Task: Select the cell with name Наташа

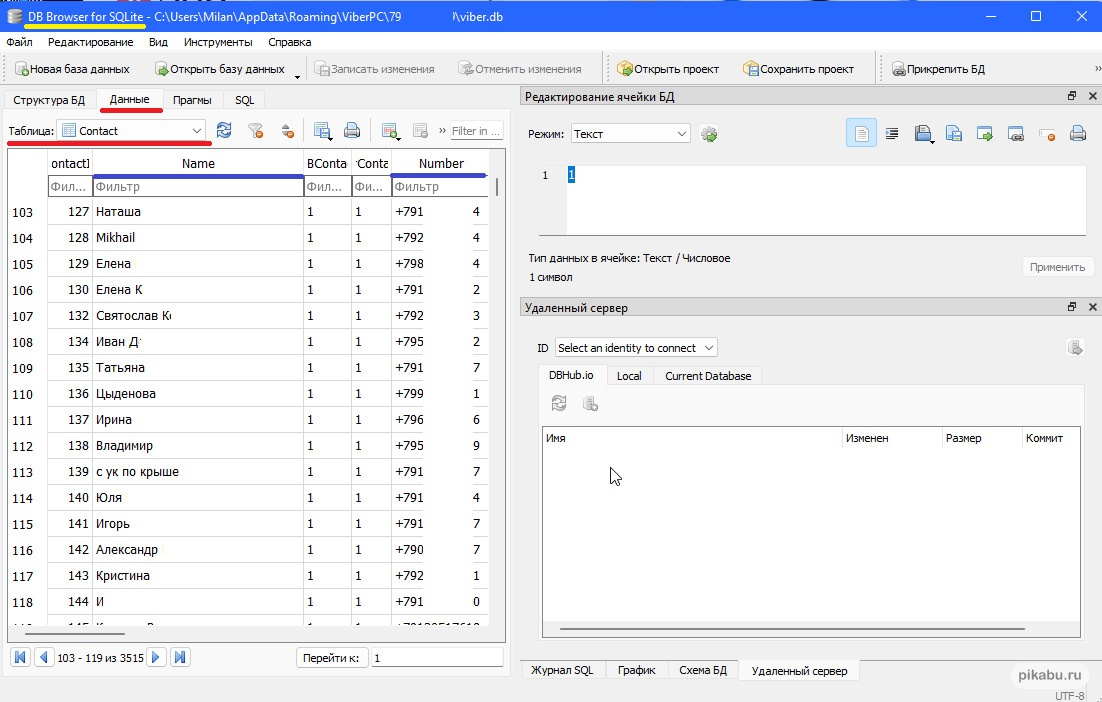Action: [198, 212]
